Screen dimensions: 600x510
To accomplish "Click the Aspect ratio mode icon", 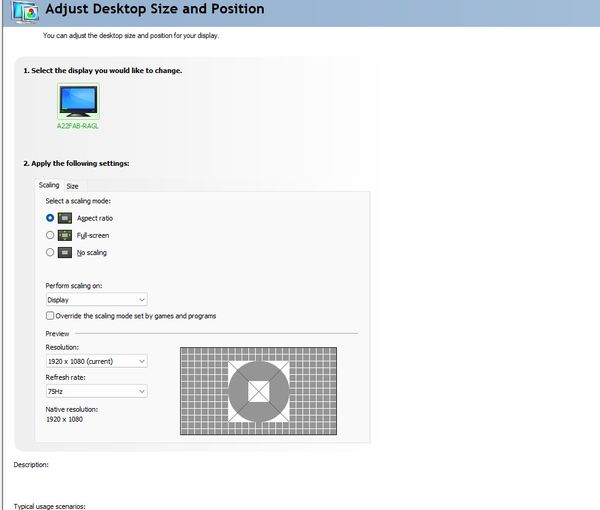I will click(x=65, y=218).
